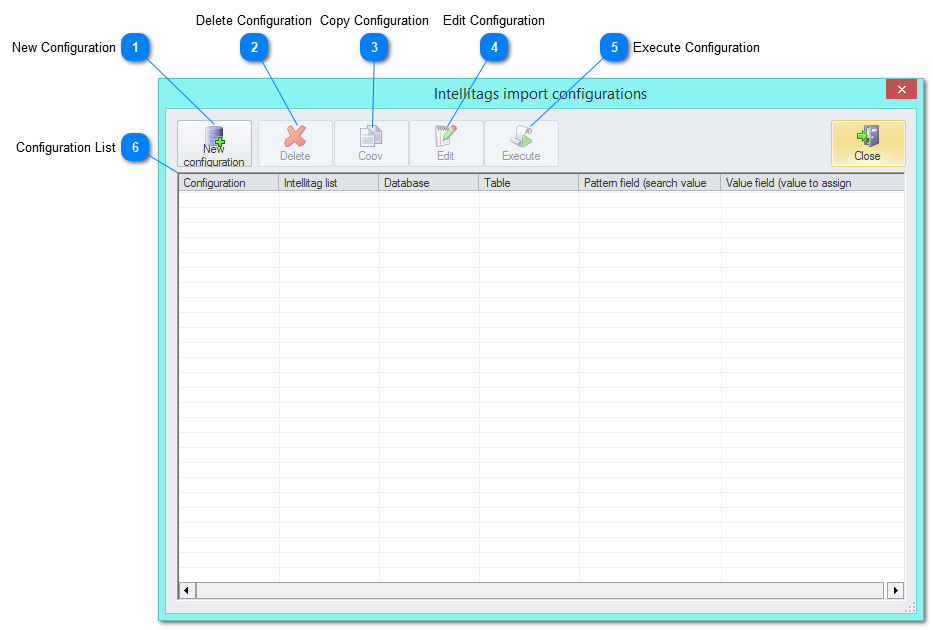This screenshot has width=933, height=630.
Task: Open the Edit configuration tool
Action: 446,142
